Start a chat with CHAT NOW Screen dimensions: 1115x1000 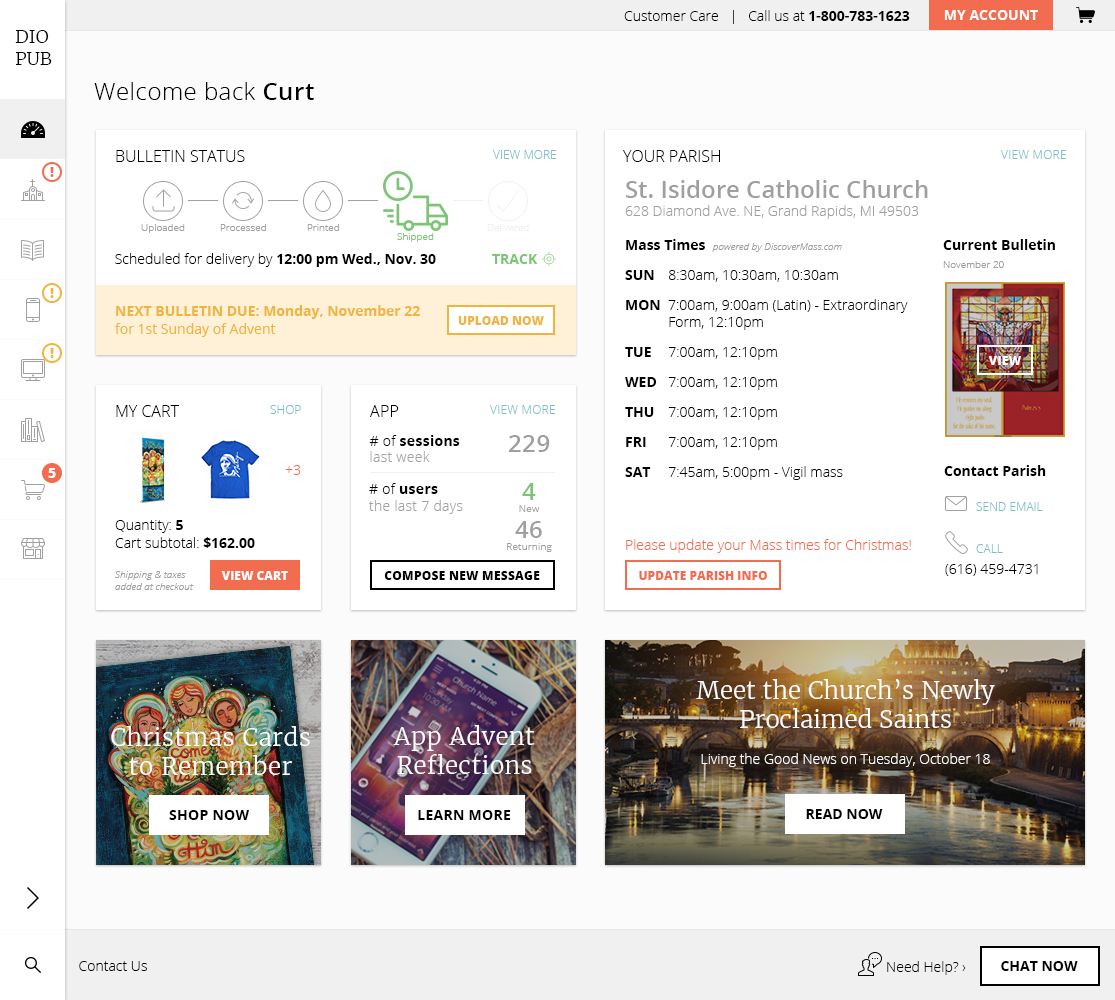1039,966
